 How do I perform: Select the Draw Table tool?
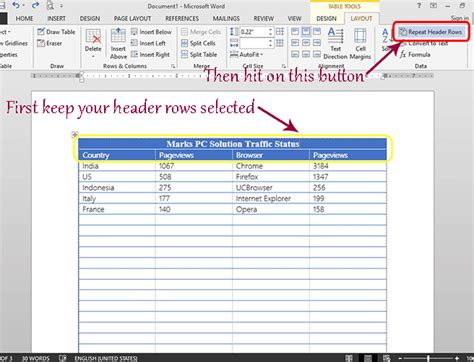click(x=56, y=32)
